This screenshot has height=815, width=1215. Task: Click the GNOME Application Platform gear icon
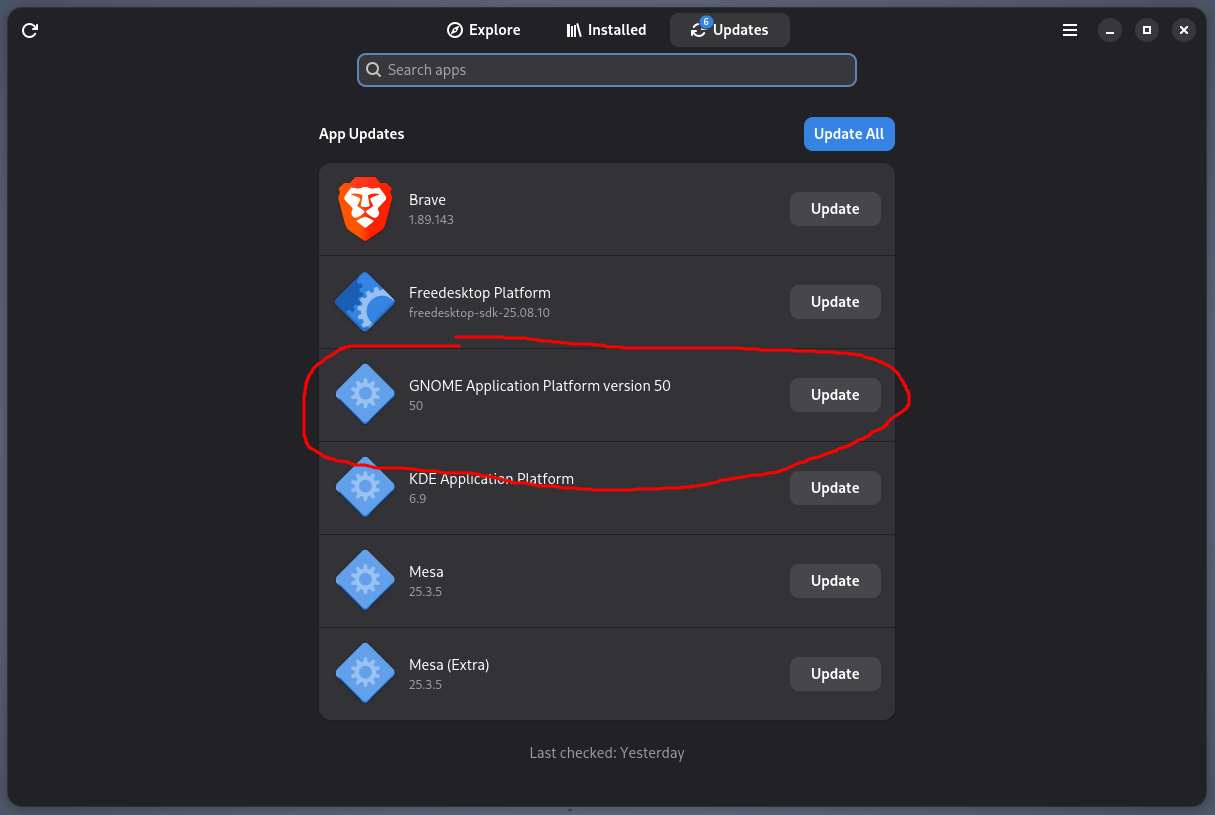pyautogui.click(x=365, y=394)
